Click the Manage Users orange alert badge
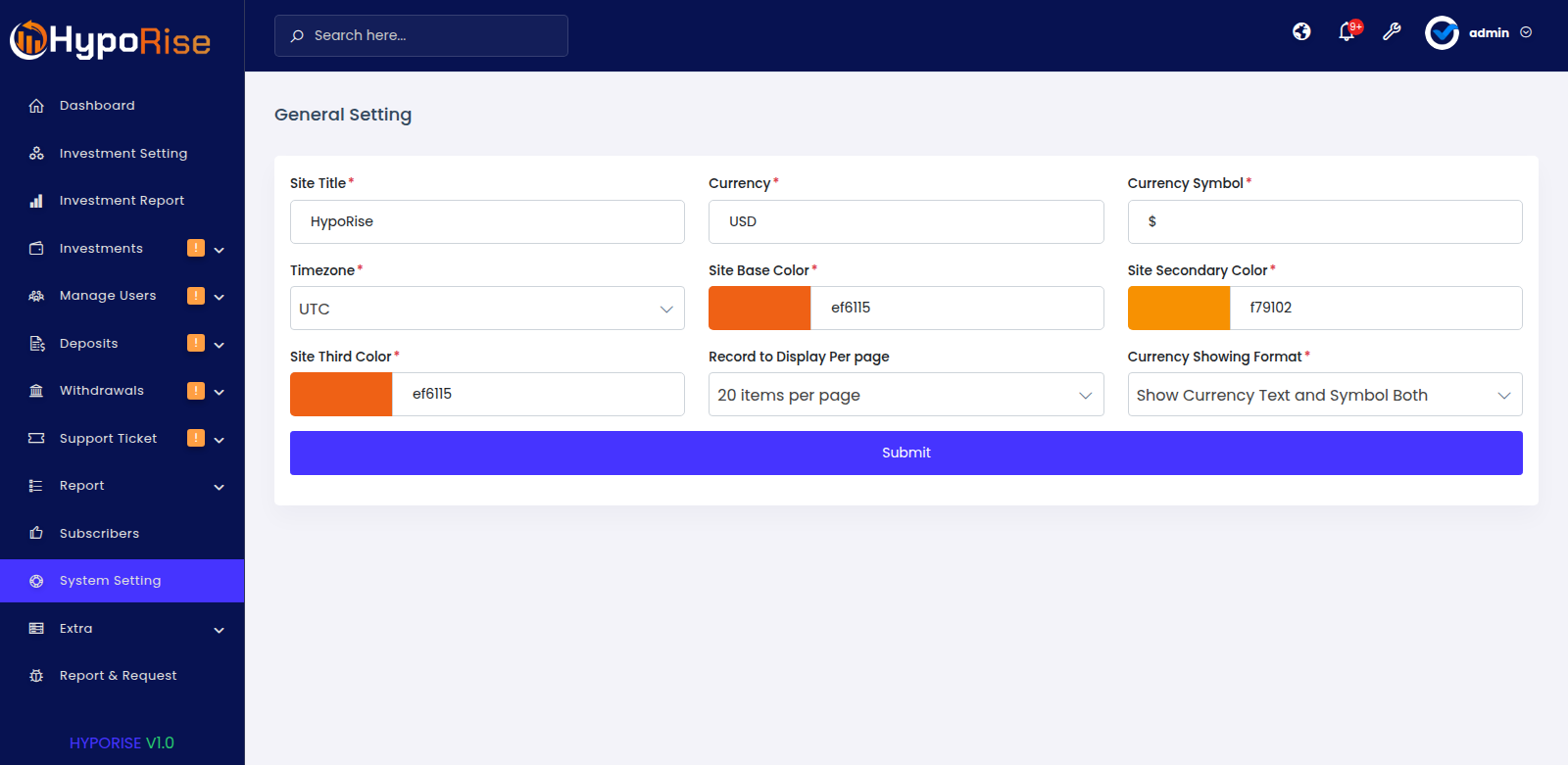1568x765 pixels. [x=196, y=296]
